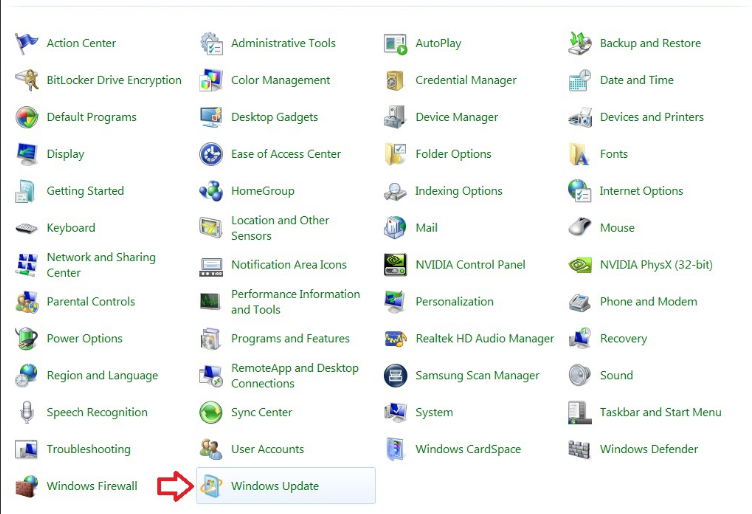Open the Indexing Options magnifier icon
Viewport: 752px width, 514px height.
[396, 191]
